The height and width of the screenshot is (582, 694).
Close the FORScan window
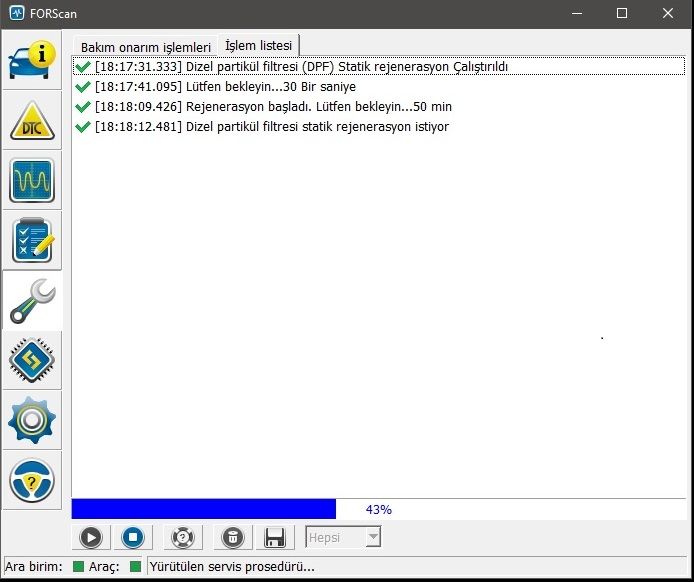pos(668,13)
